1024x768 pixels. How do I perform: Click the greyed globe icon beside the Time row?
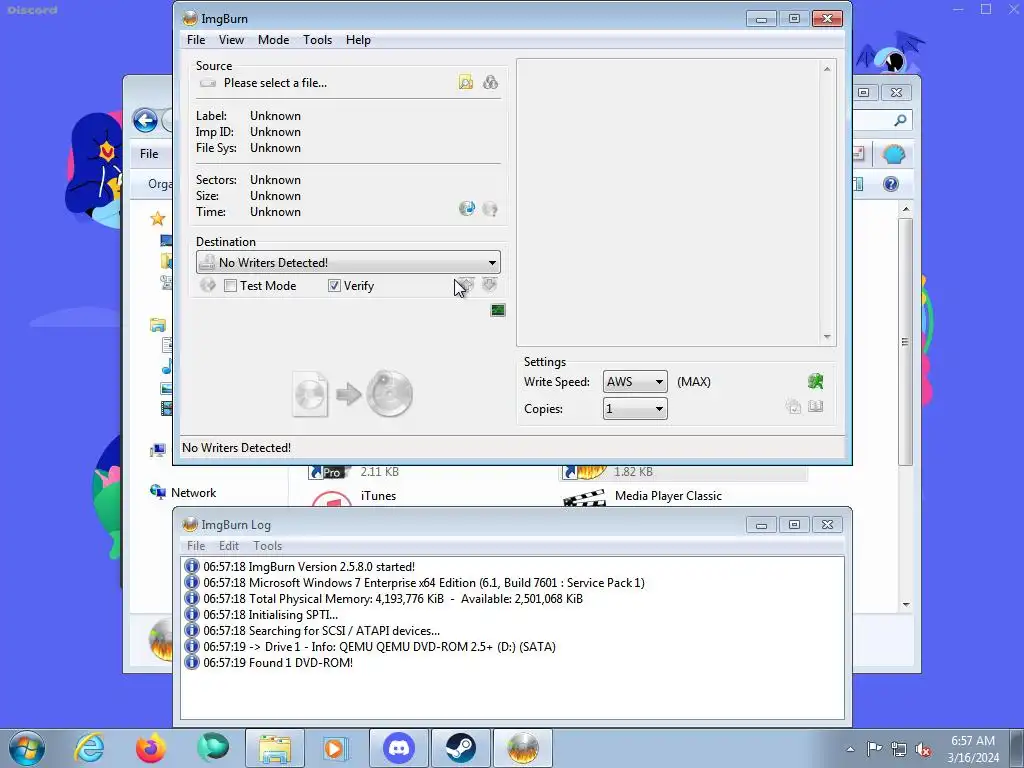pyautogui.click(x=490, y=208)
